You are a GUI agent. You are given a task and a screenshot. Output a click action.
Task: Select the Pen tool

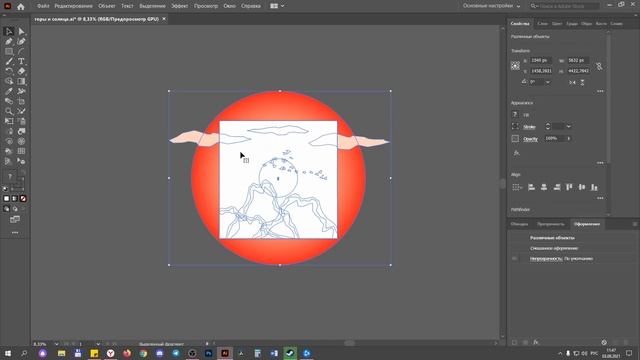pyautogui.click(x=9, y=42)
